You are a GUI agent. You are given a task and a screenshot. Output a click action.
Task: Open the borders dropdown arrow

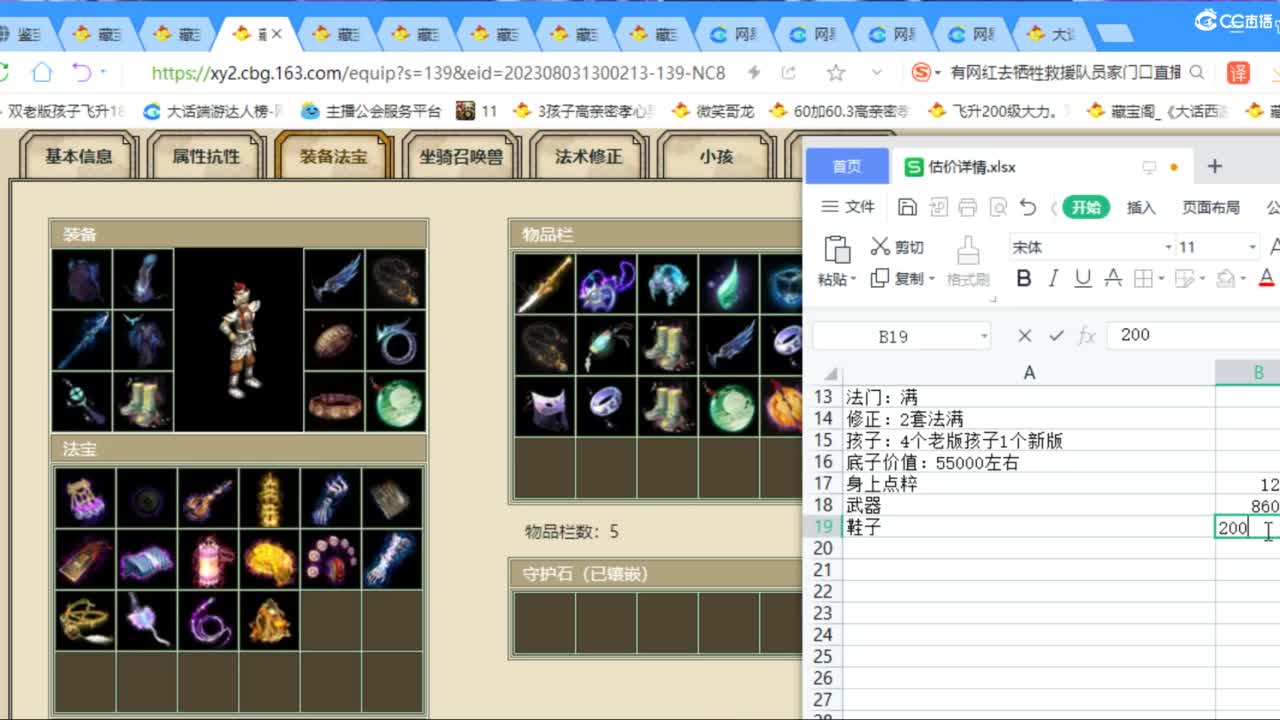click(1160, 279)
